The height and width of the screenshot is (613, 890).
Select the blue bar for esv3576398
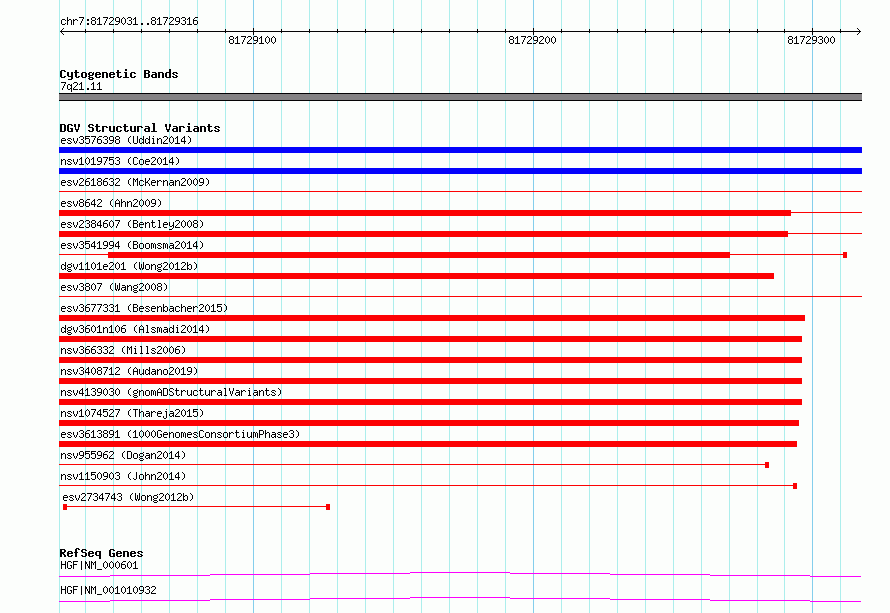(460, 150)
